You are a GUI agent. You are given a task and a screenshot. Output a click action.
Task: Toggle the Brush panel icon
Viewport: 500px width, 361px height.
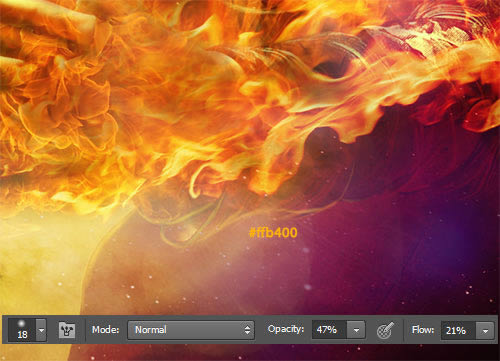[x=67, y=330]
